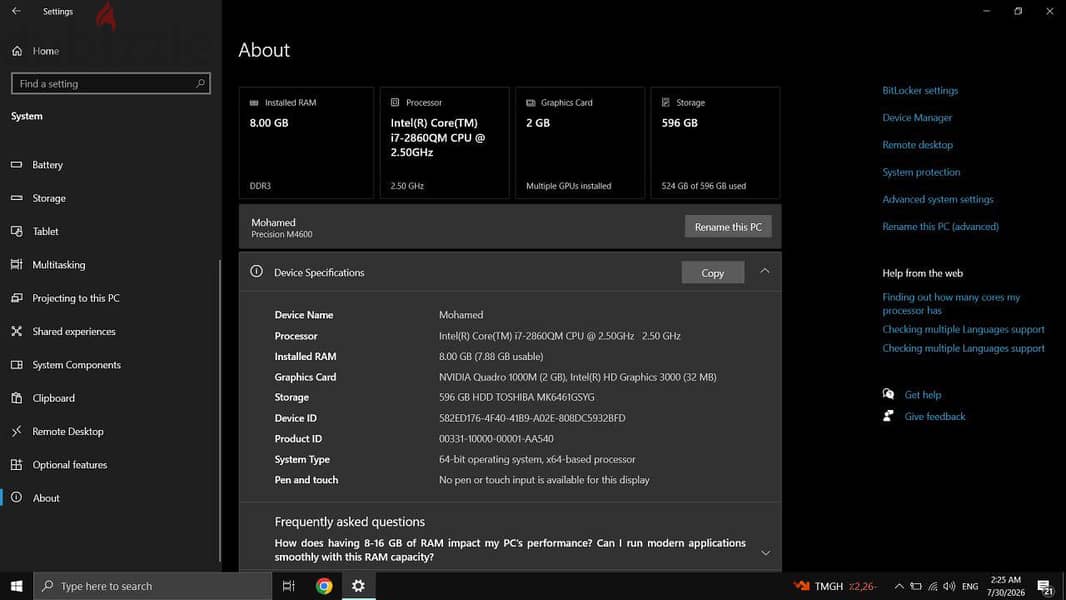Open the TMGH stock widget in taskbar
The width and height of the screenshot is (1066, 600).
pos(836,586)
